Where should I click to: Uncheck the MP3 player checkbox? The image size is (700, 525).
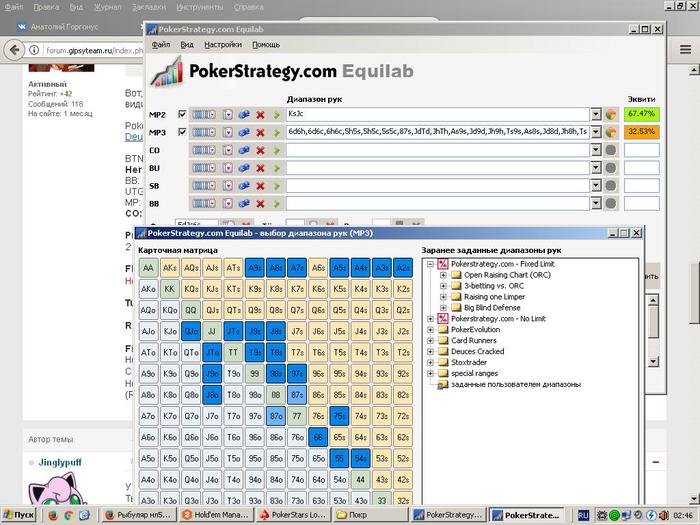click(x=182, y=132)
